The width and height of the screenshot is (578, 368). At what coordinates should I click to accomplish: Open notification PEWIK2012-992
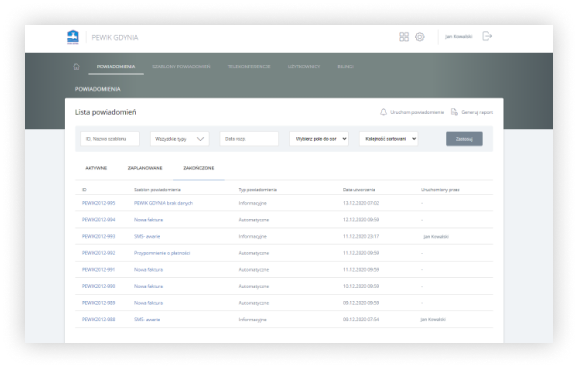98,253
